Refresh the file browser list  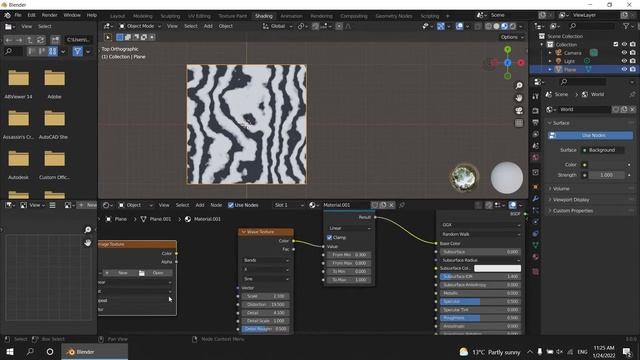40,40
